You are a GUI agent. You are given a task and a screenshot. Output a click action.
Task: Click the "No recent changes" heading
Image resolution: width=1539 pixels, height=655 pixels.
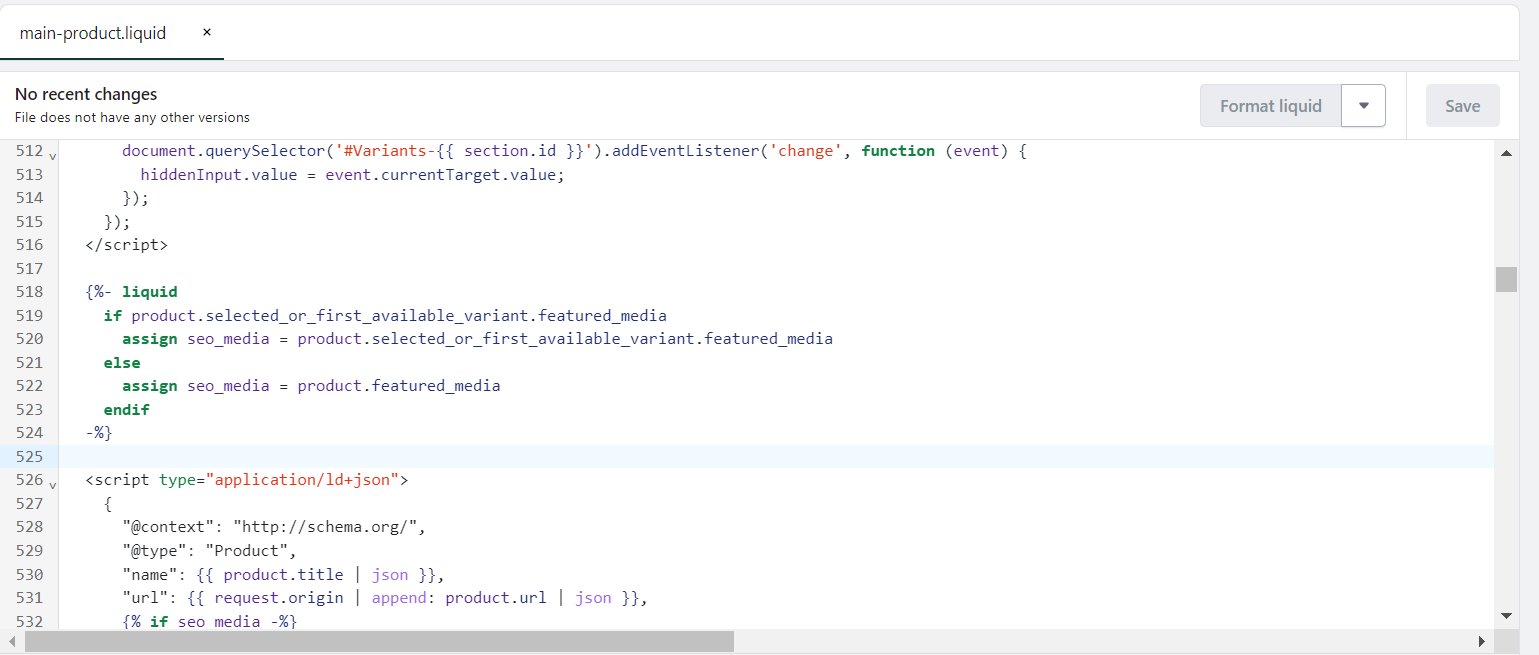tap(86, 94)
